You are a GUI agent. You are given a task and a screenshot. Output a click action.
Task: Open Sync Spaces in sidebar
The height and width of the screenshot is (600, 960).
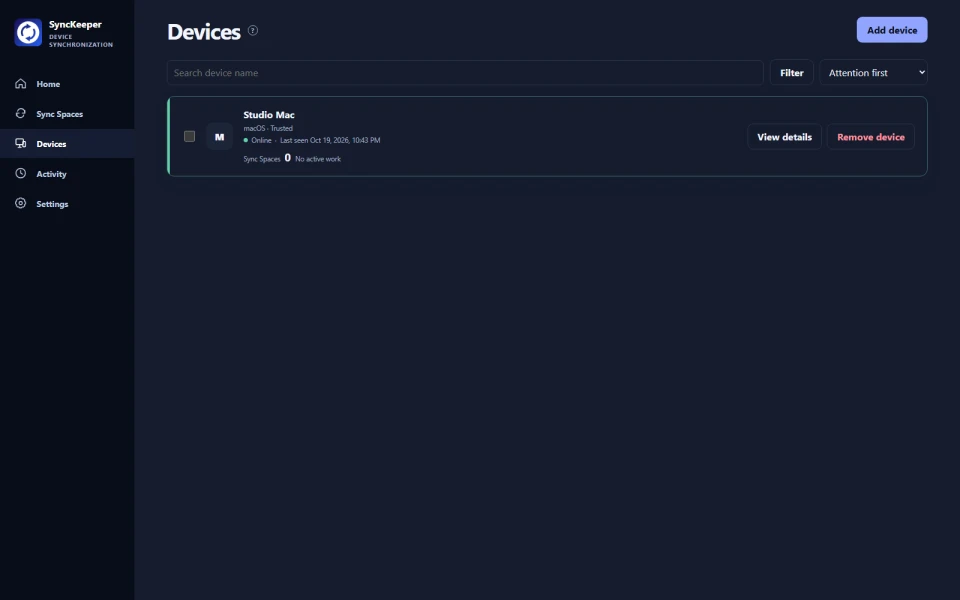click(x=67, y=114)
